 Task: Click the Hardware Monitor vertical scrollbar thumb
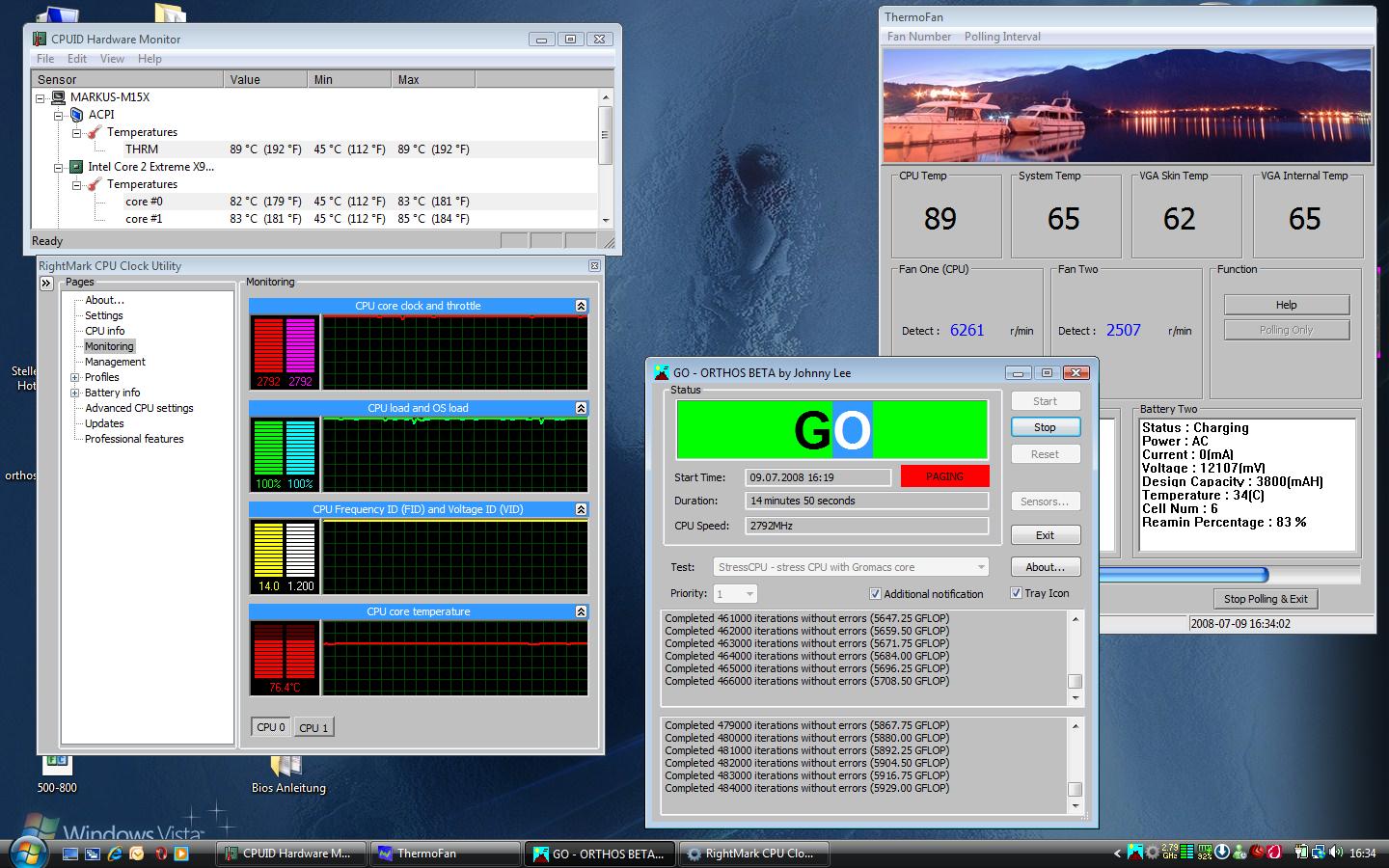[606, 134]
